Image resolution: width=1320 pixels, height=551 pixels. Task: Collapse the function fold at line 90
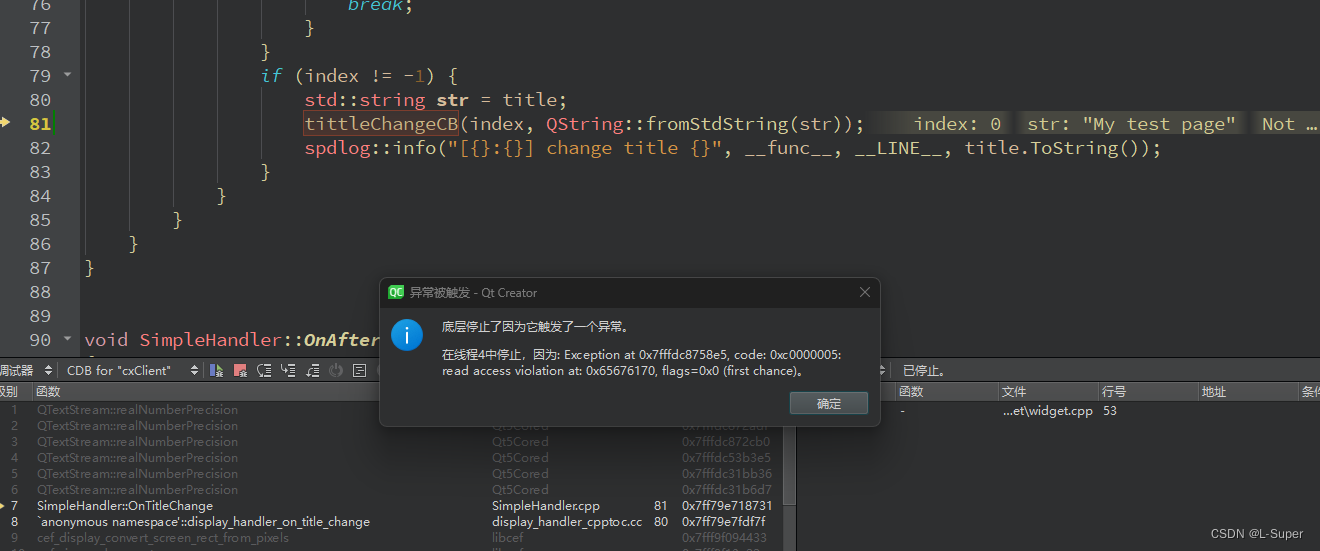[67, 339]
